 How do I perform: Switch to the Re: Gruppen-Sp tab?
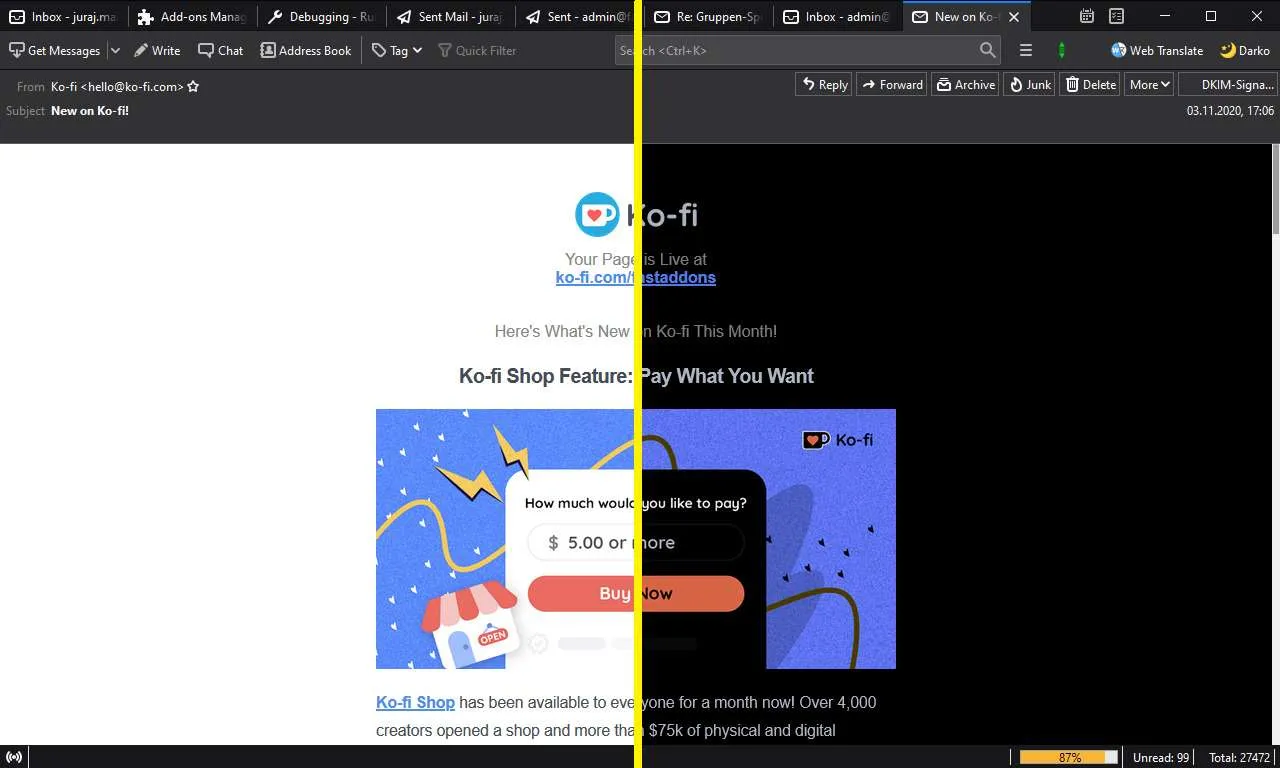(x=708, y=16)
